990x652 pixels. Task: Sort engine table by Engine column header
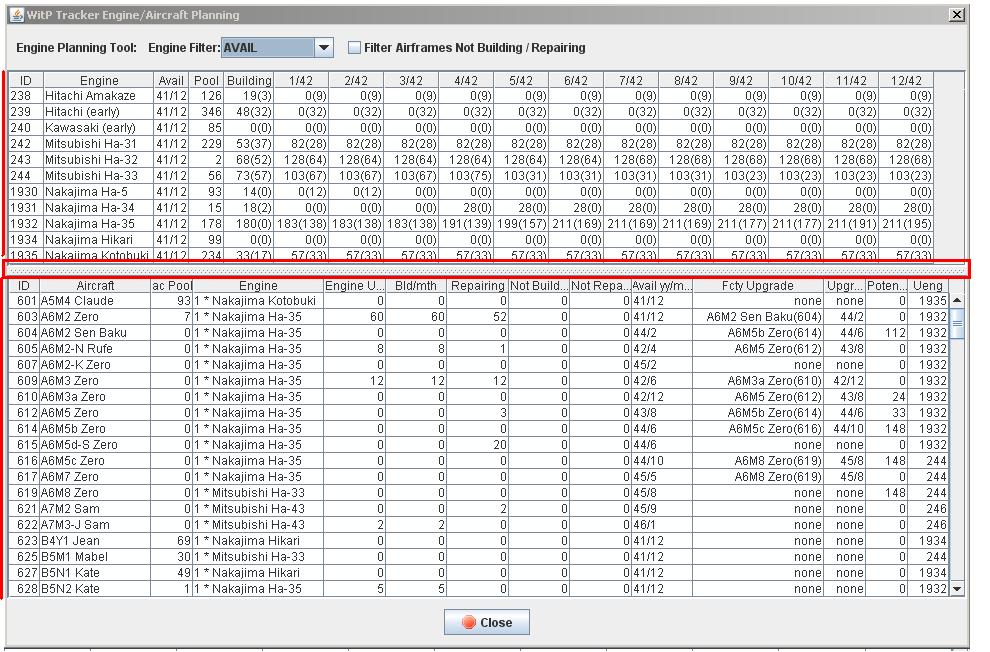click(x=98, y=80)
